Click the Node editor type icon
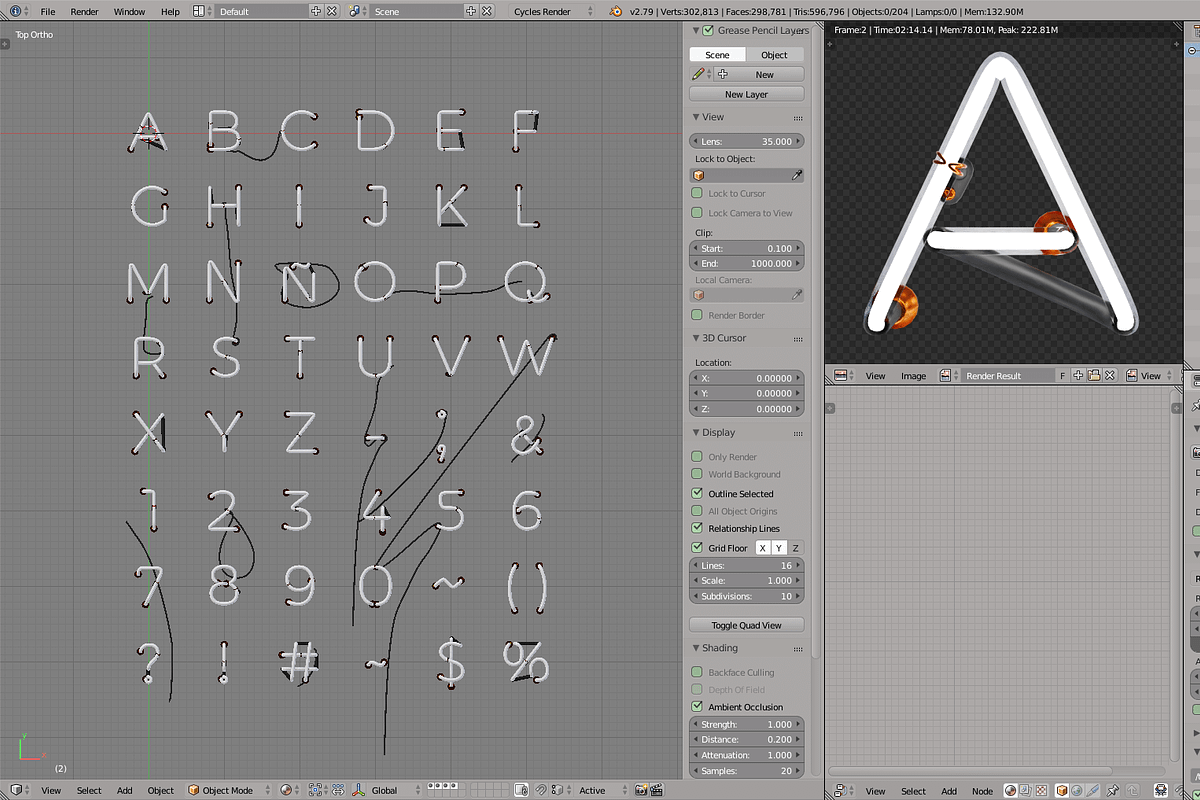 click(840, 790)
